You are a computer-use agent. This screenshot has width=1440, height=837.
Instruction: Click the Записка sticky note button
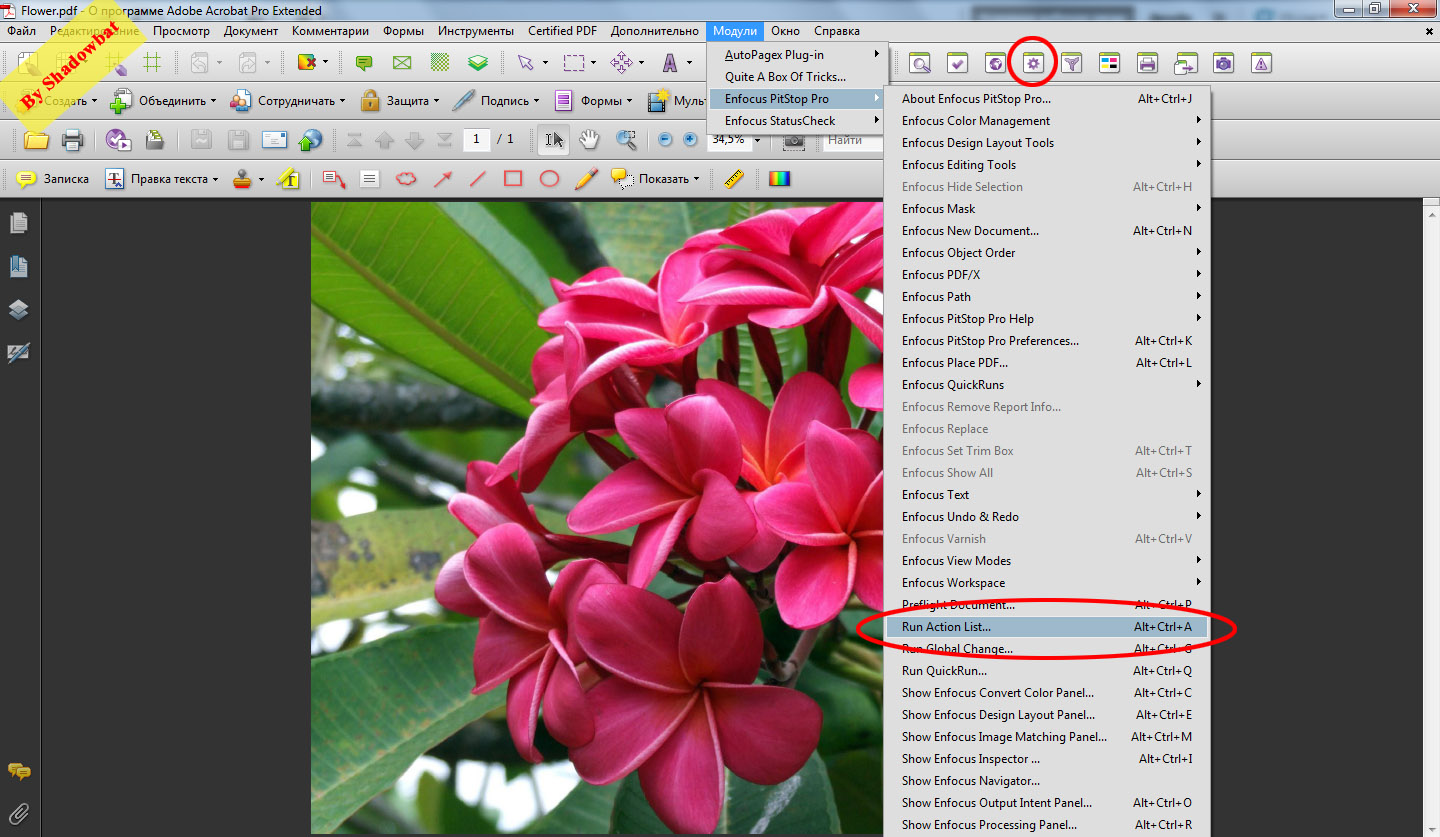[x=54, y=179]
